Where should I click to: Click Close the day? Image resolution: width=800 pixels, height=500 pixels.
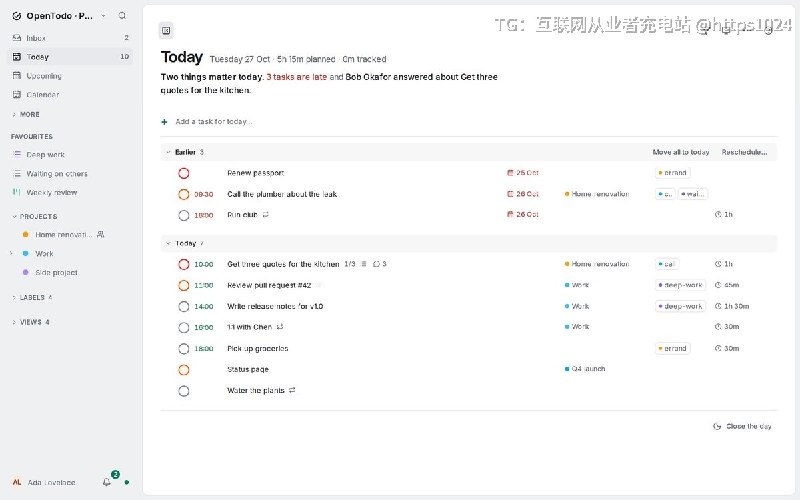pos(742,426)
